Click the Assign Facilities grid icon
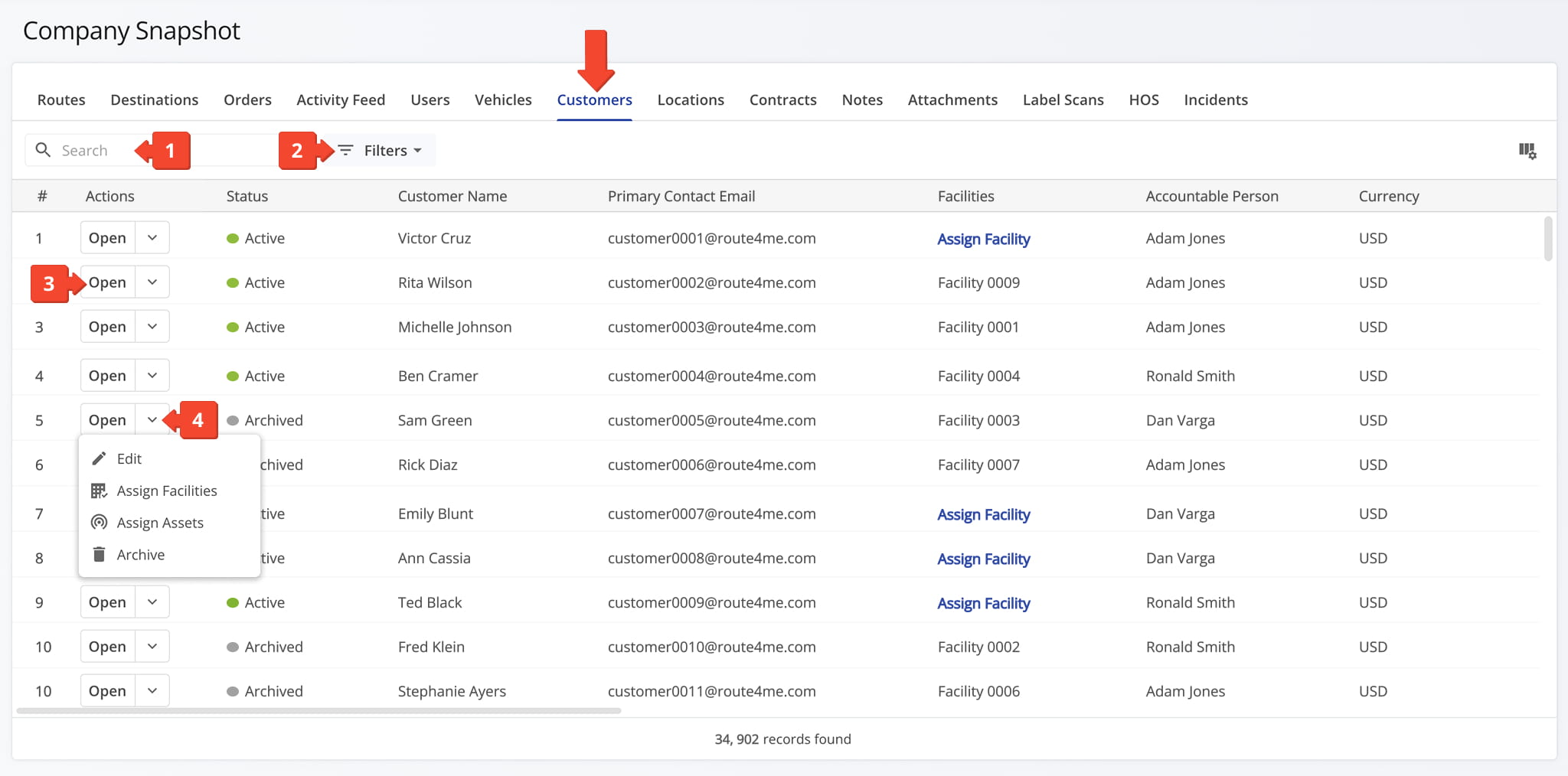This screenshot has width=1568, height=776. 99,491
